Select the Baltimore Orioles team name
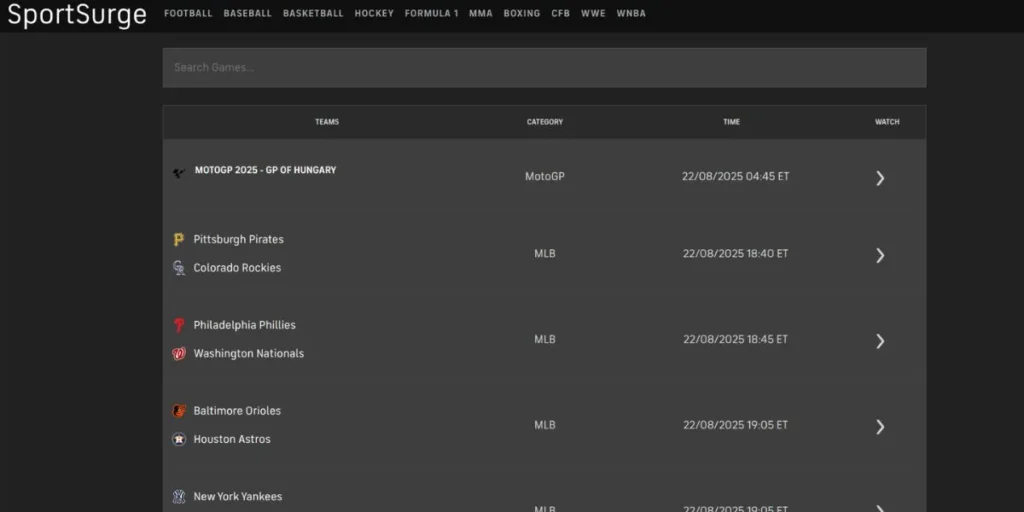This screenshot has height=512, width=1024. pyautogui.click(x=237, y=411)
